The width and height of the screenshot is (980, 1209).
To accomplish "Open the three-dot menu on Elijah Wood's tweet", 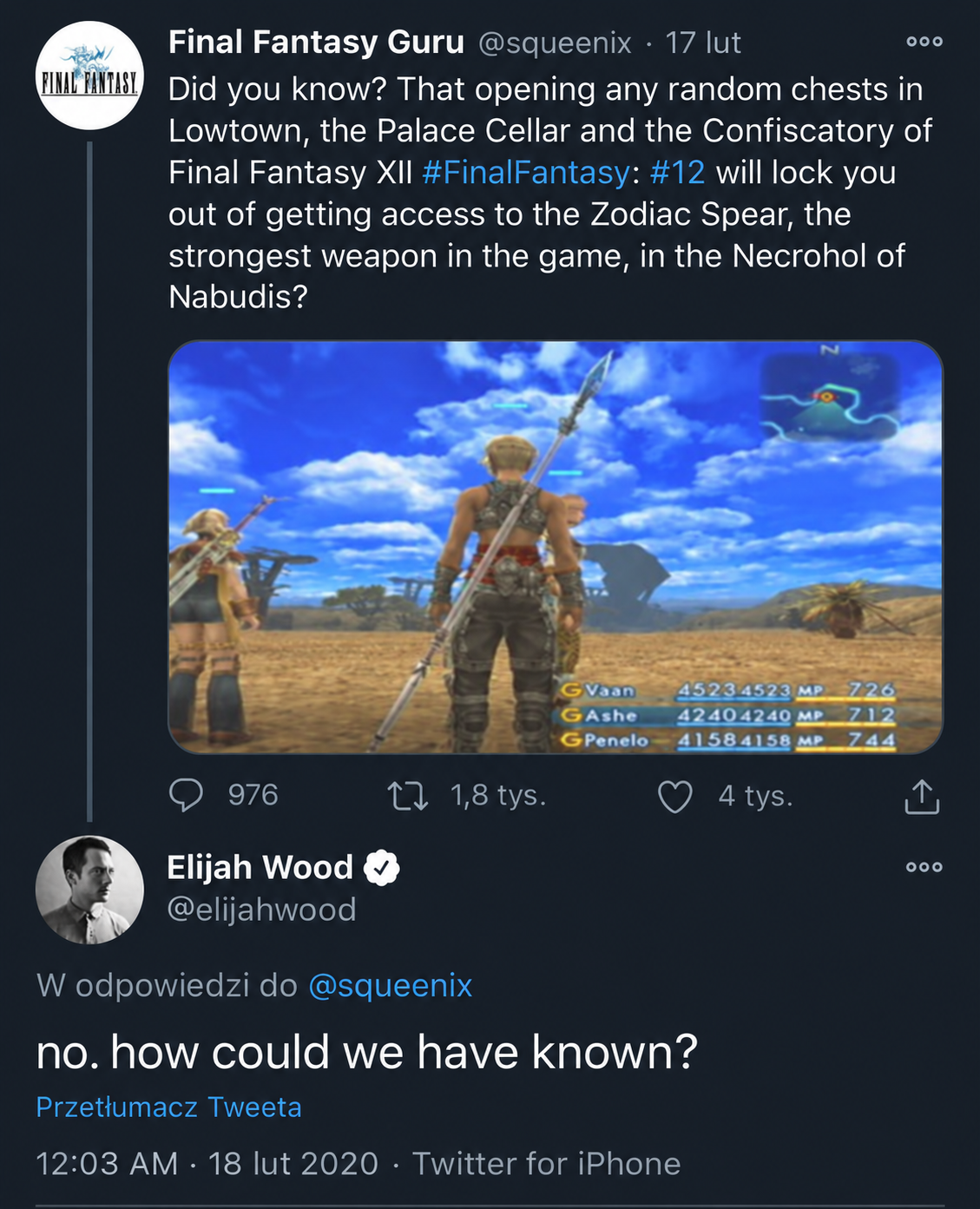I will (924, 867).
